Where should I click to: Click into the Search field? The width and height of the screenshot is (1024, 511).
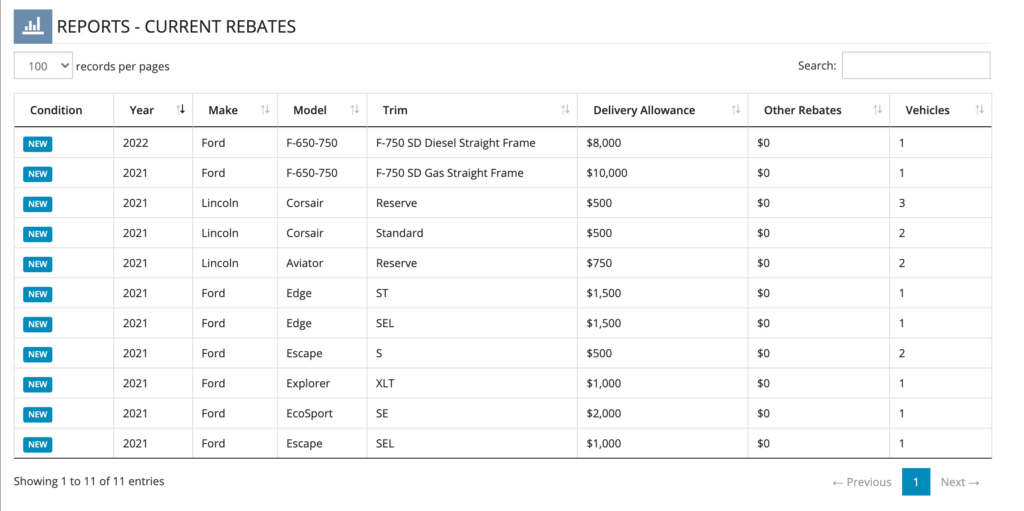tap(916, 65)
